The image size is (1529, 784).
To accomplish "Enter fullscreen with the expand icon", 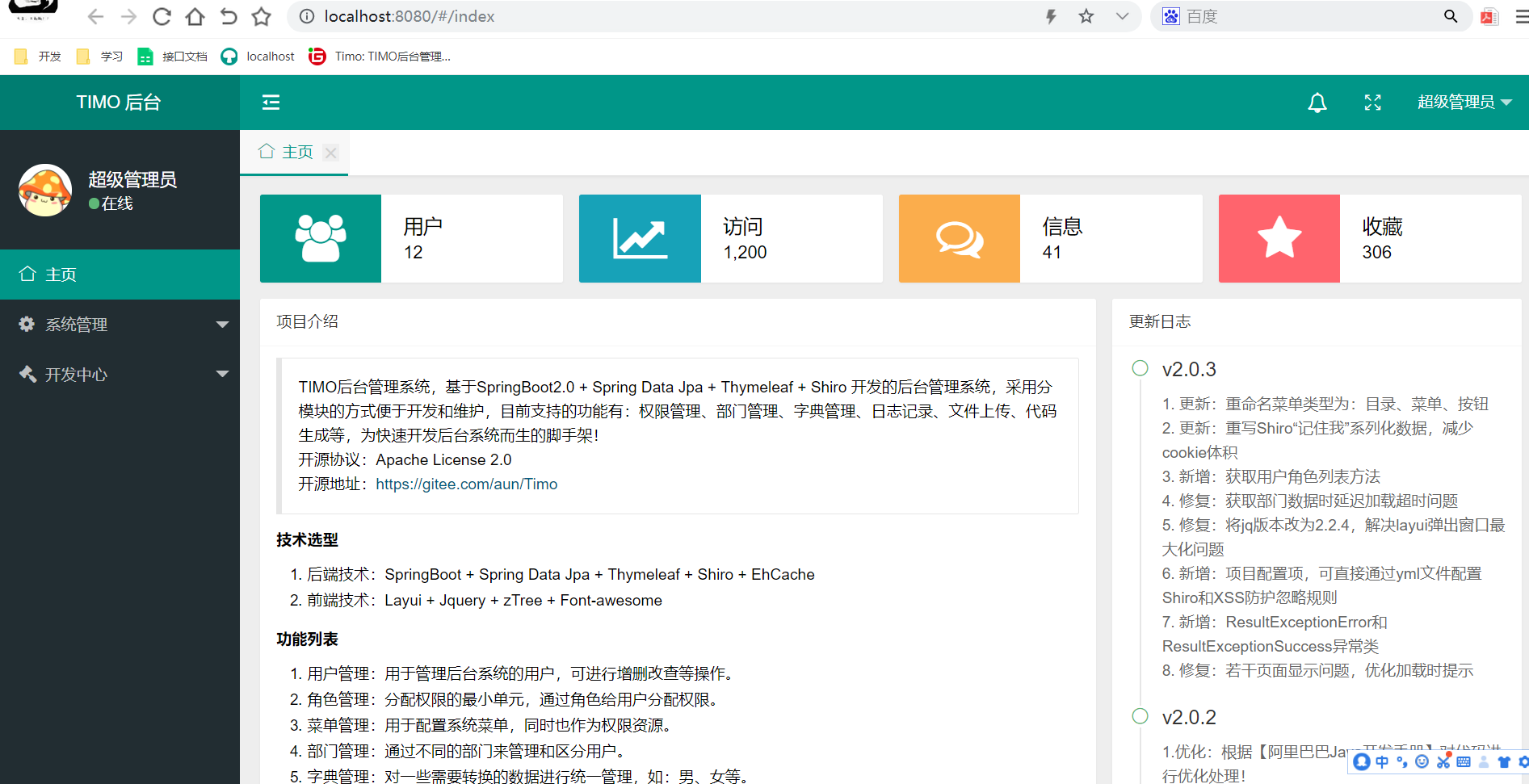I will pos(1373,103).
